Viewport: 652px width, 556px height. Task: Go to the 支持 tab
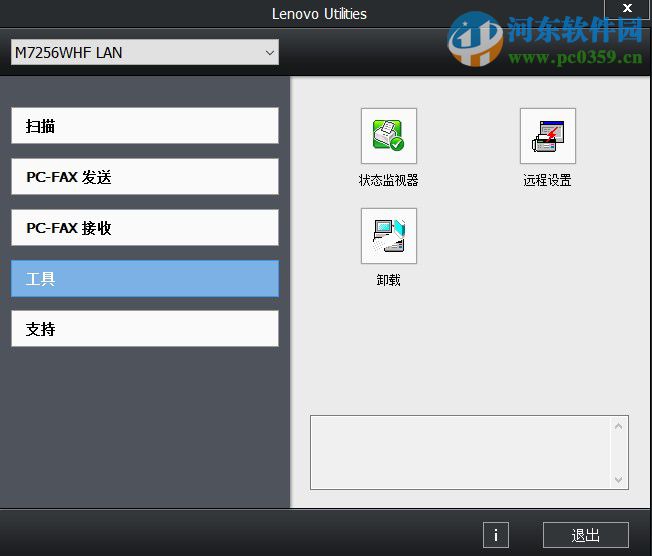pyautogui.click(x=145, y=329)
